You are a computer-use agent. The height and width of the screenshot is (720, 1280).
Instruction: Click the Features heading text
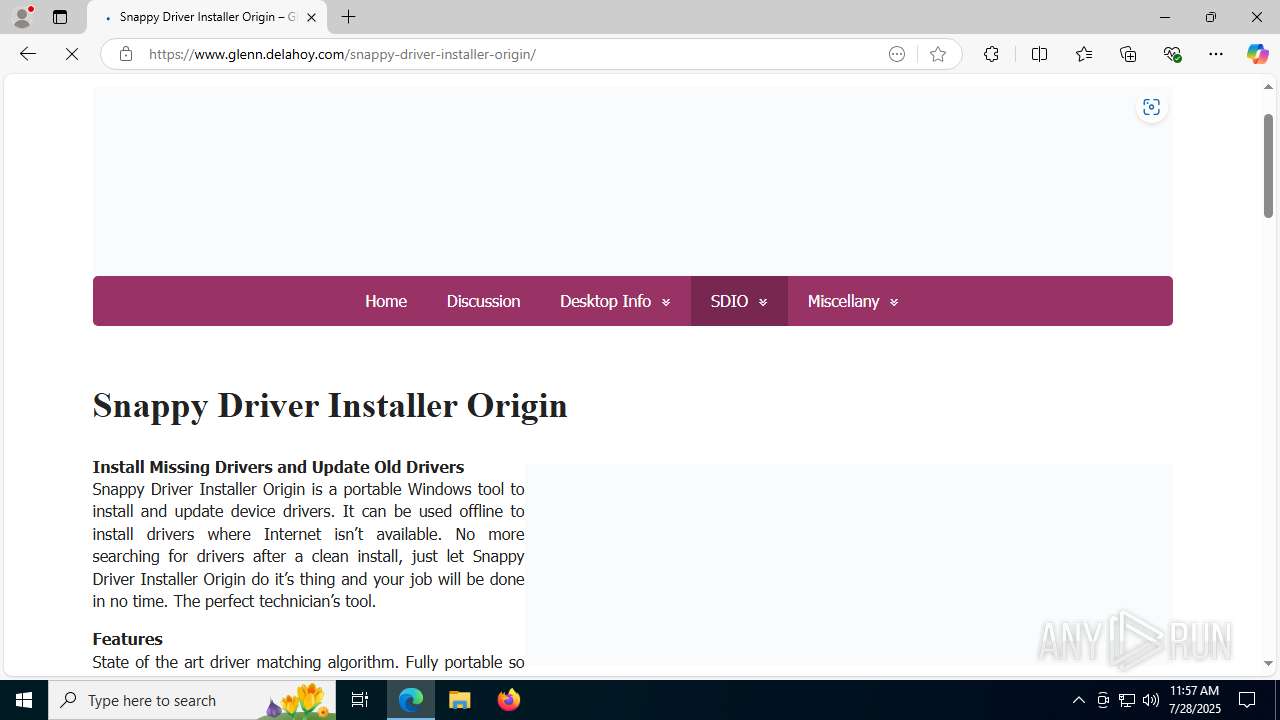click(127, 639)
